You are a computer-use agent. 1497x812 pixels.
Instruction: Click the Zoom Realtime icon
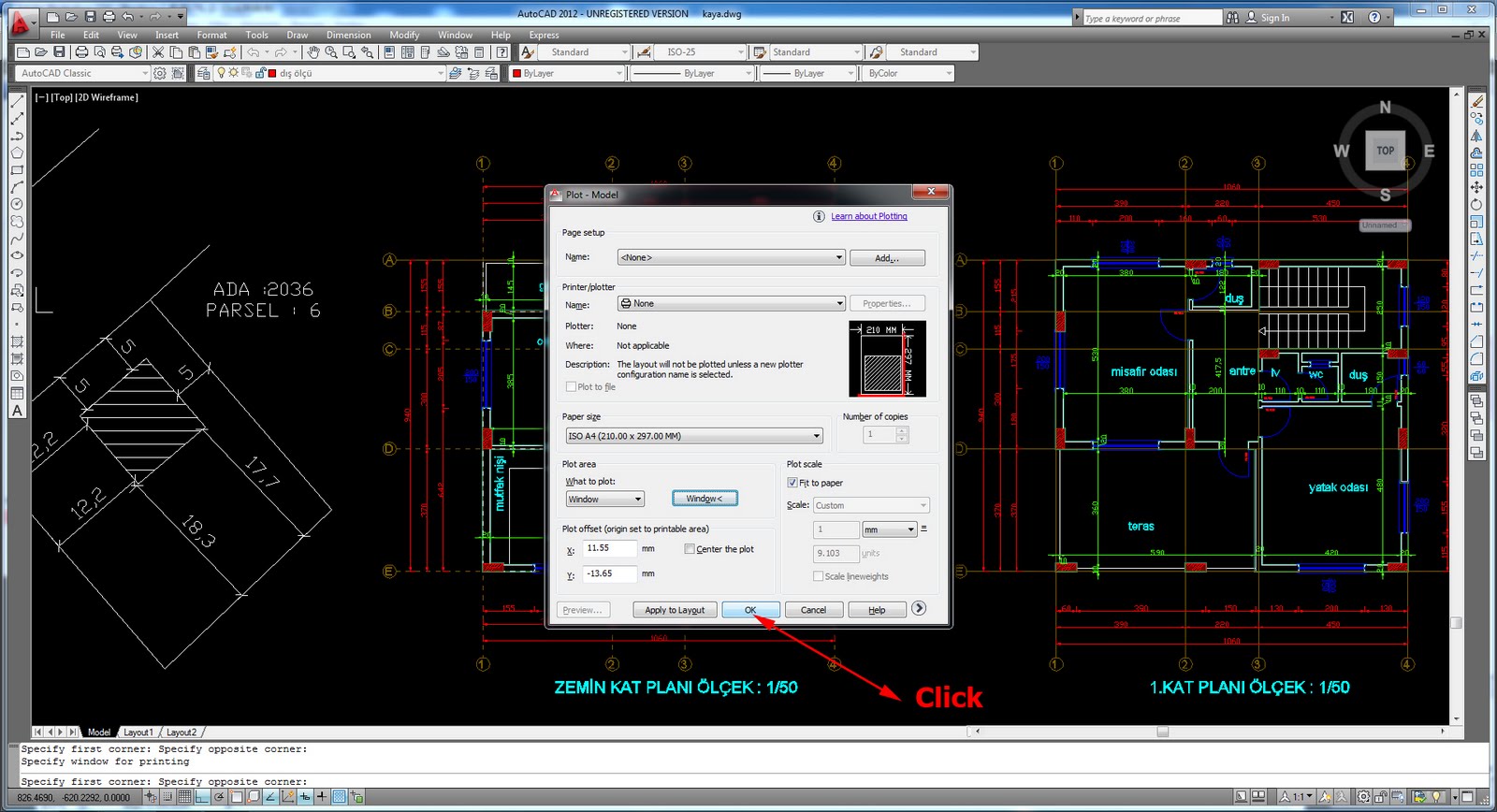[x=331, y=52]
